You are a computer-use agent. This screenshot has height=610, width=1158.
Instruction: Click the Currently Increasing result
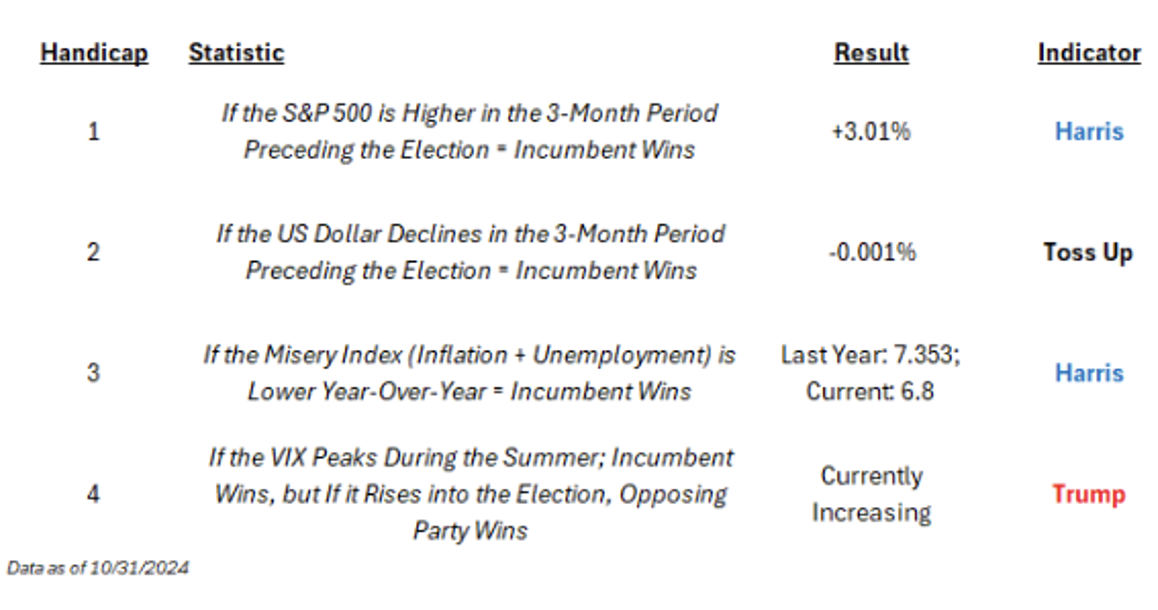click(871, 494)
